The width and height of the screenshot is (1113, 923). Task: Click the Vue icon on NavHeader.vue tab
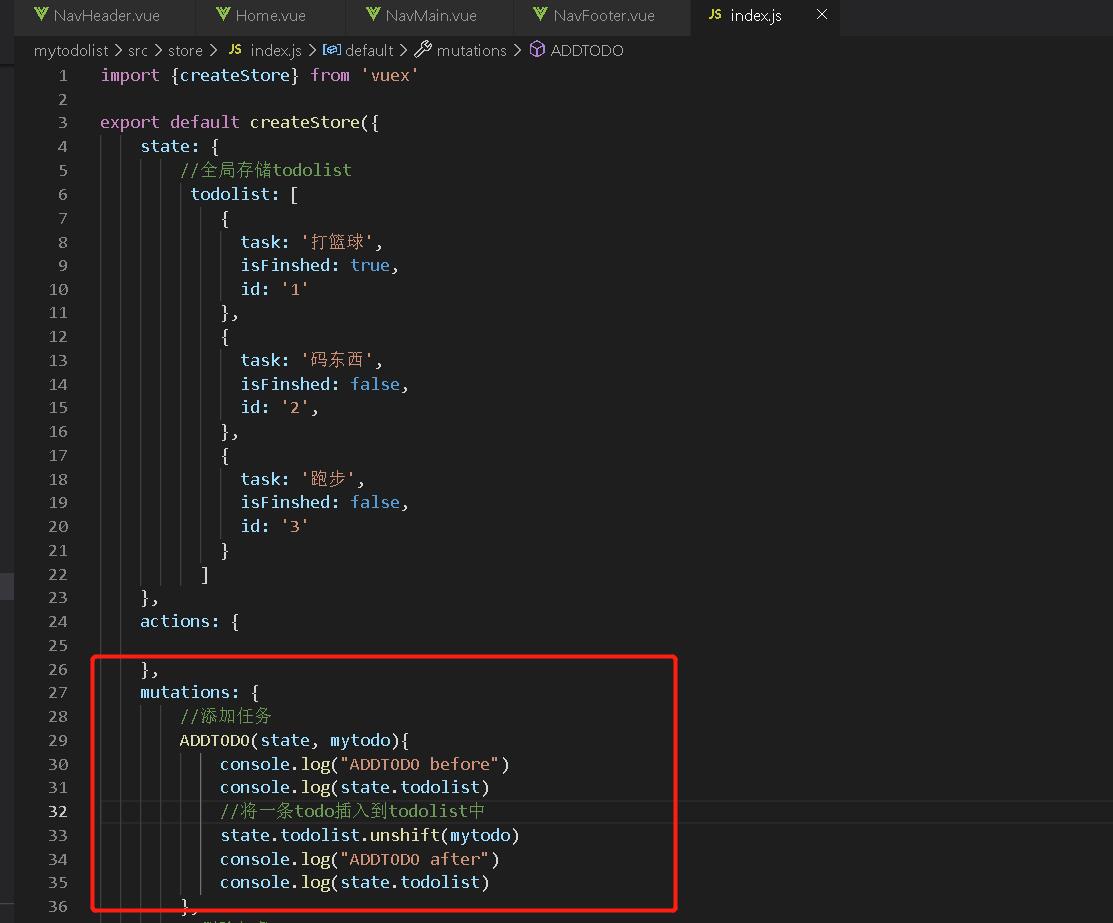click(41, 16)
